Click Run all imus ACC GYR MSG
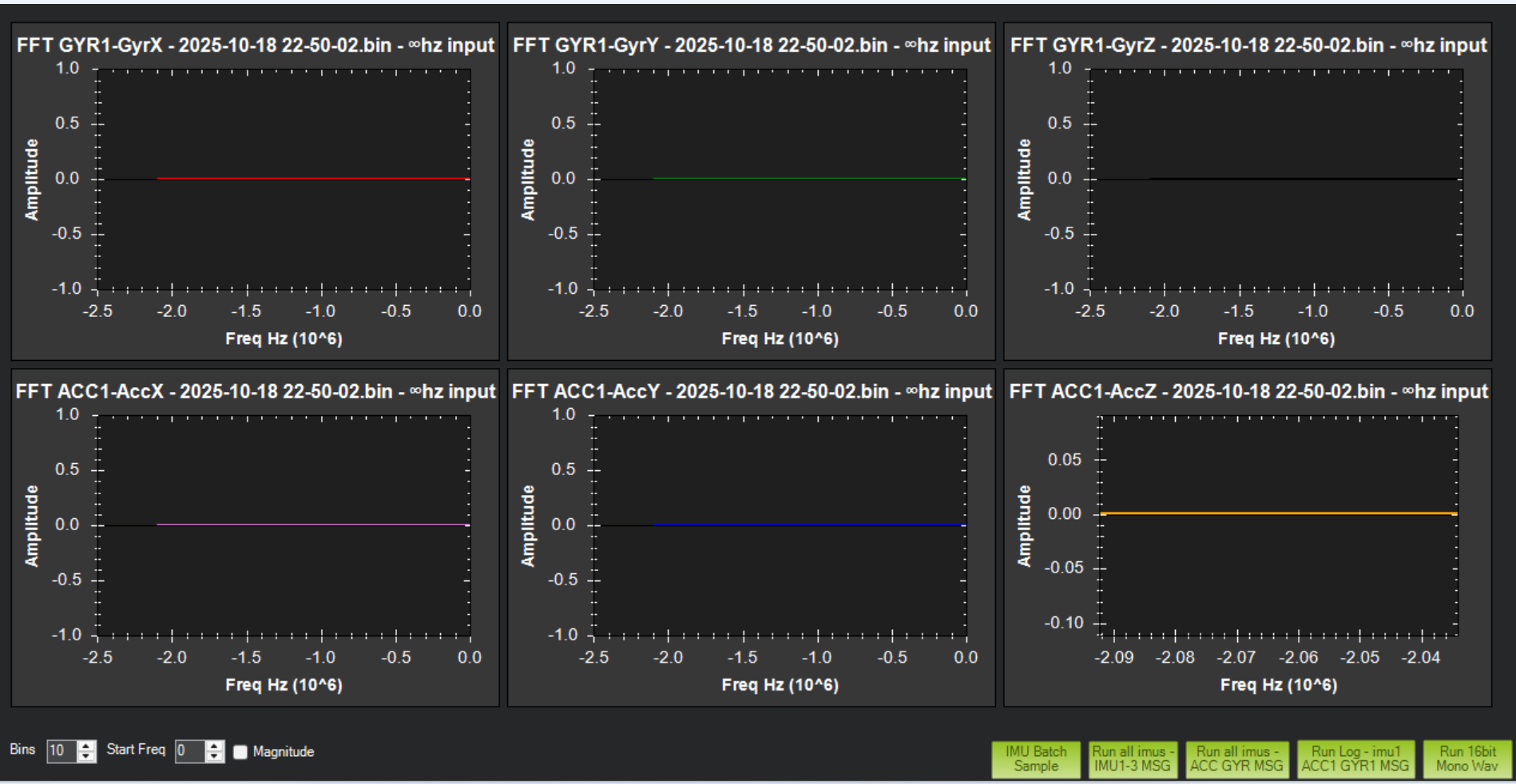The height and width of the screenshot is (784, 1516). pos(1236,758)
